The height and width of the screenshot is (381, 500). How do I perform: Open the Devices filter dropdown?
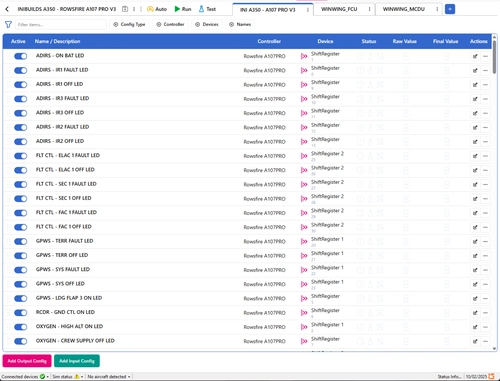tap(207, 24)
